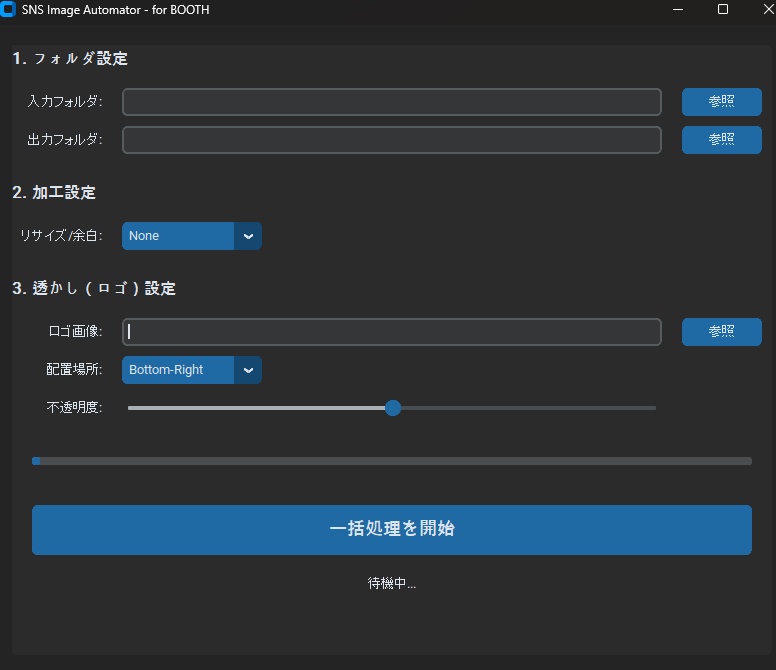
Task: Click the ロゴ画像: label
Action: coord(75,332)
